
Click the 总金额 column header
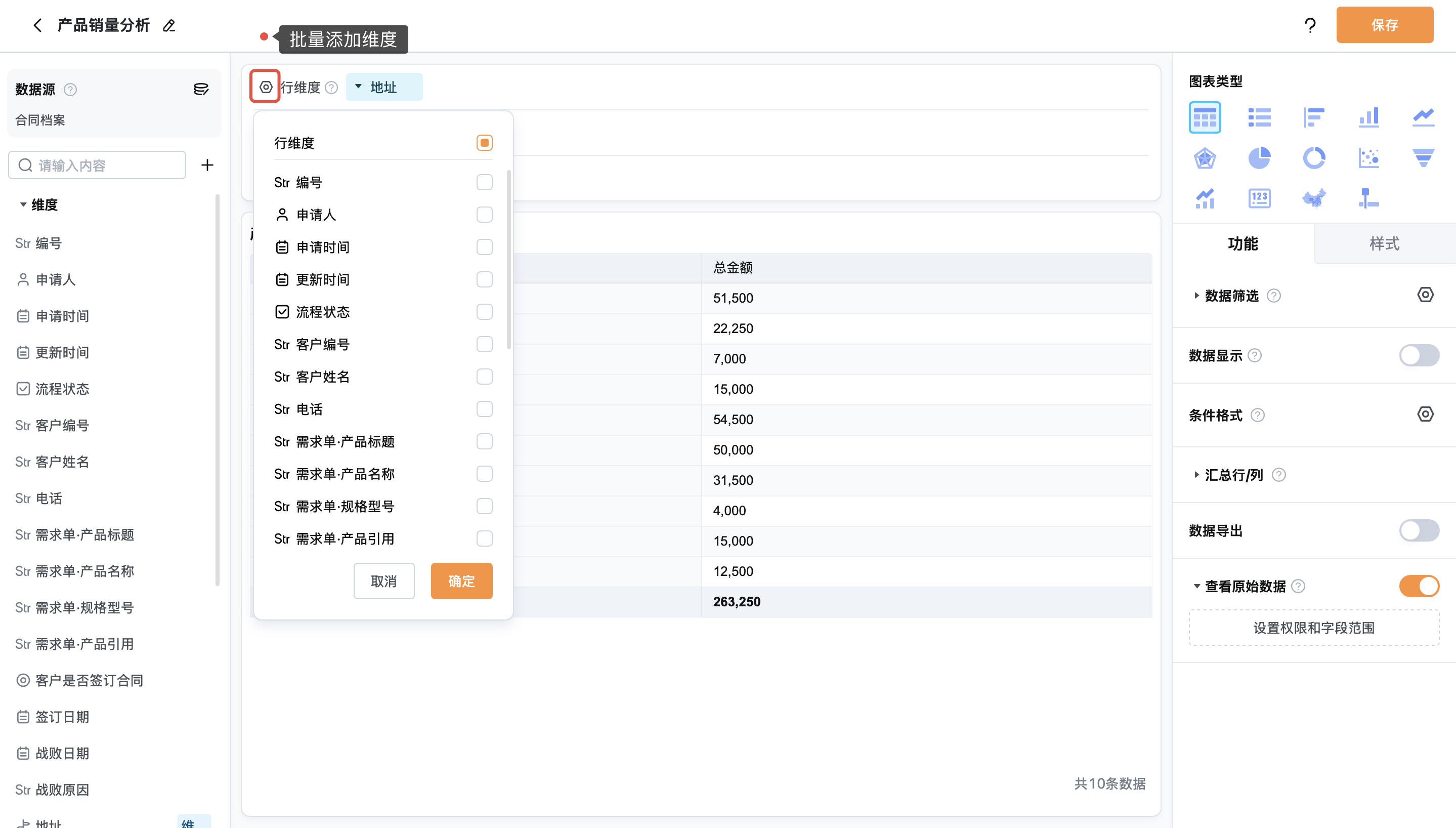tap(926, 268)
